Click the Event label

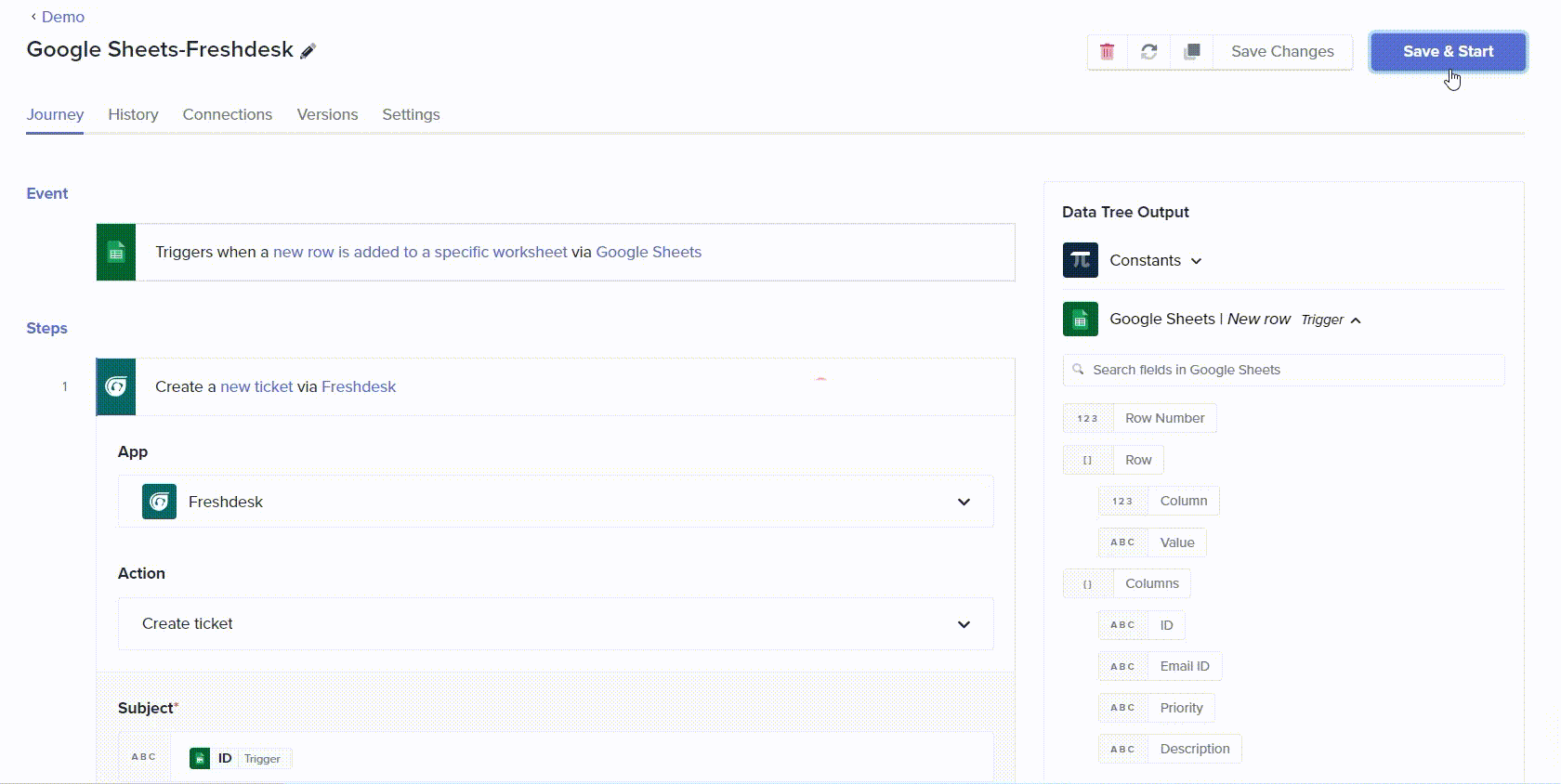pos(46,193)
